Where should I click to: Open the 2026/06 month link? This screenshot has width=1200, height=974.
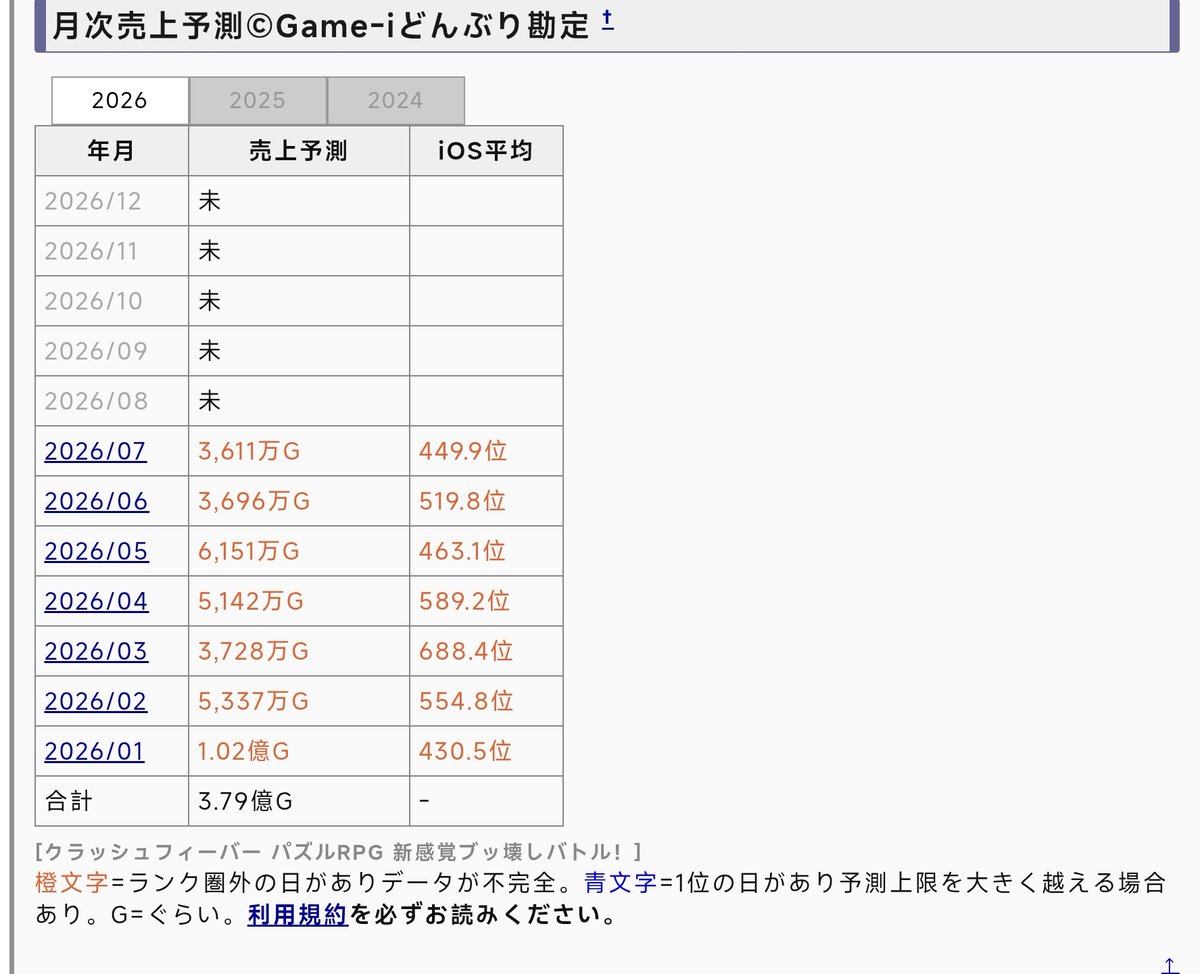click(97, 501)
